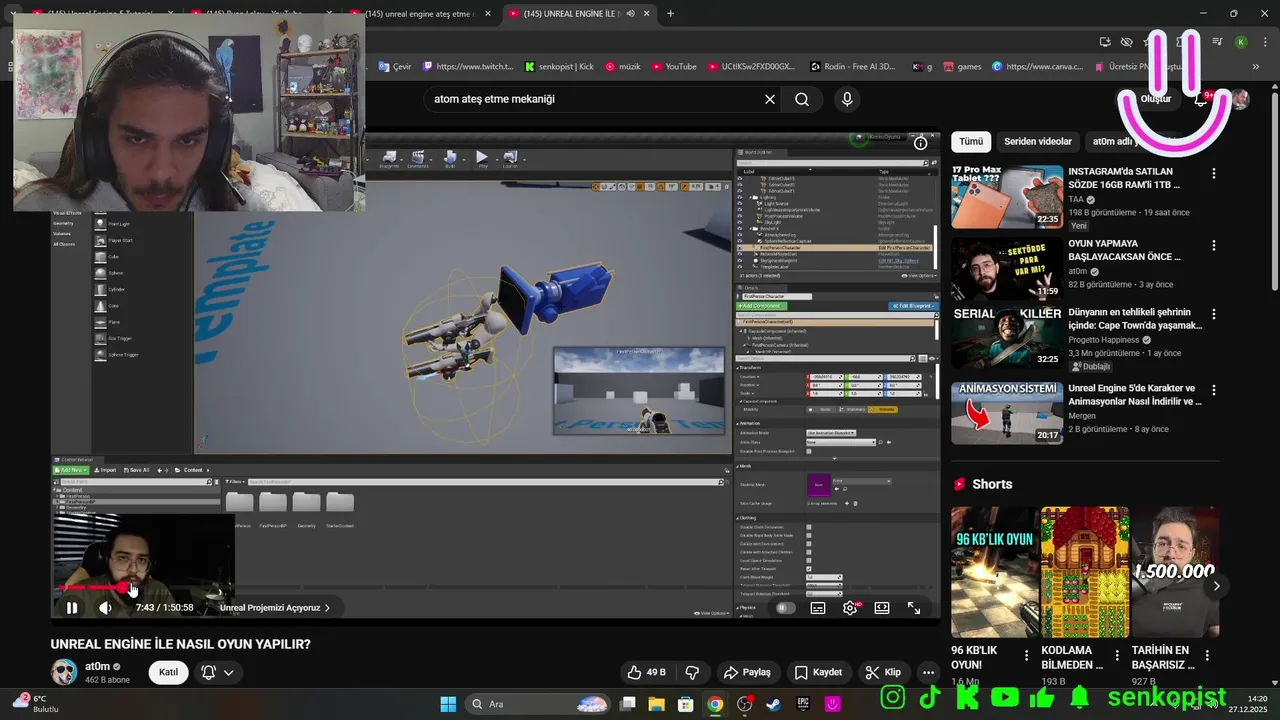Open the at0m channel avatar
This screenshot has height=720, width=1280.
(x=64, y=672)
